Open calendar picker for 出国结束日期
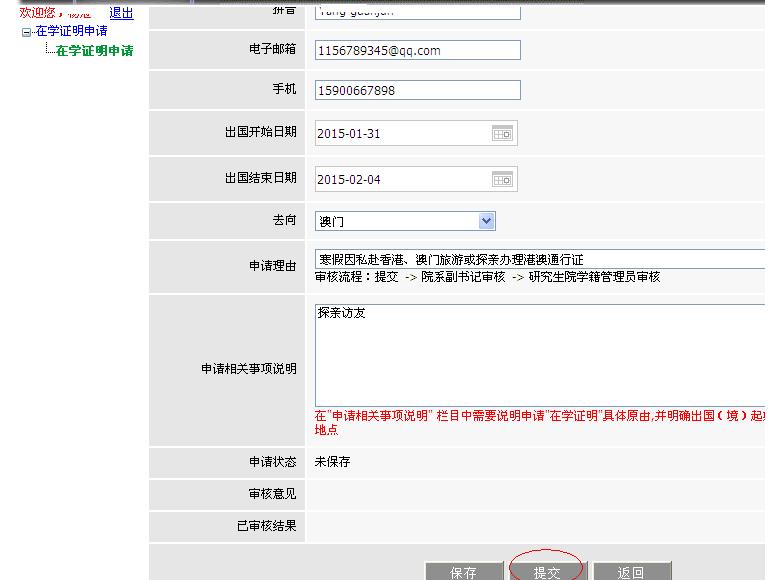This screenshot has width=775, height=580. pyautogui.click(x=502, y=179)
